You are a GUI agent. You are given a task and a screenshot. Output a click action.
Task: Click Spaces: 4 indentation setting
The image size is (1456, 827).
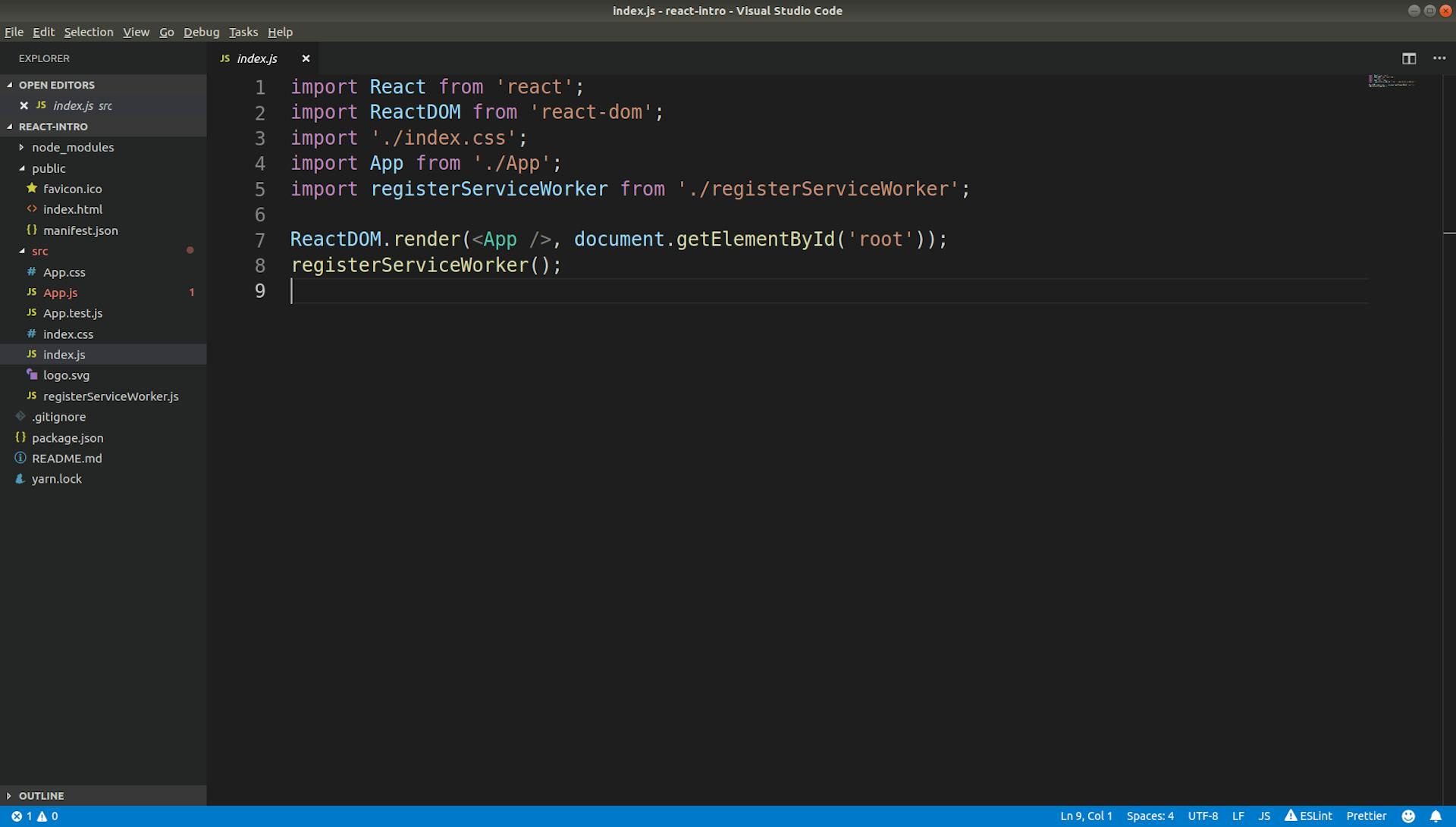(x=1150, y=816)
